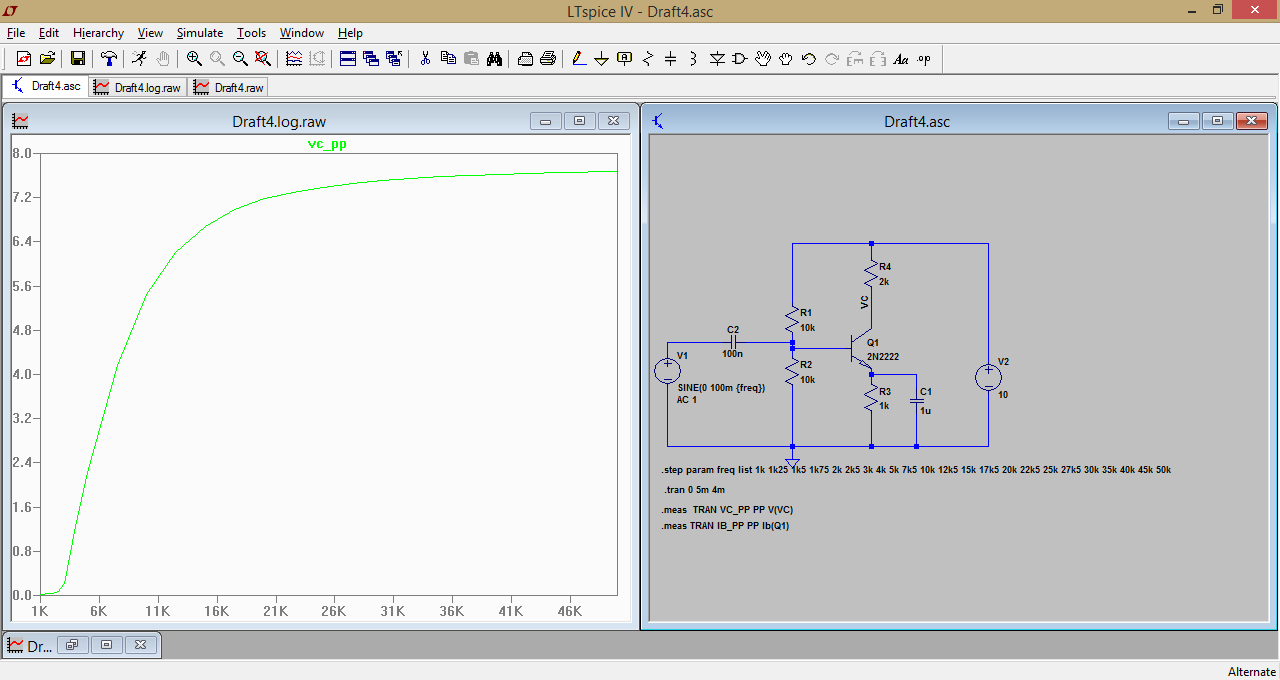This screenshot has width=1280, height=680.
Task: Click the Print printer icon
Action: click(548, 59)
